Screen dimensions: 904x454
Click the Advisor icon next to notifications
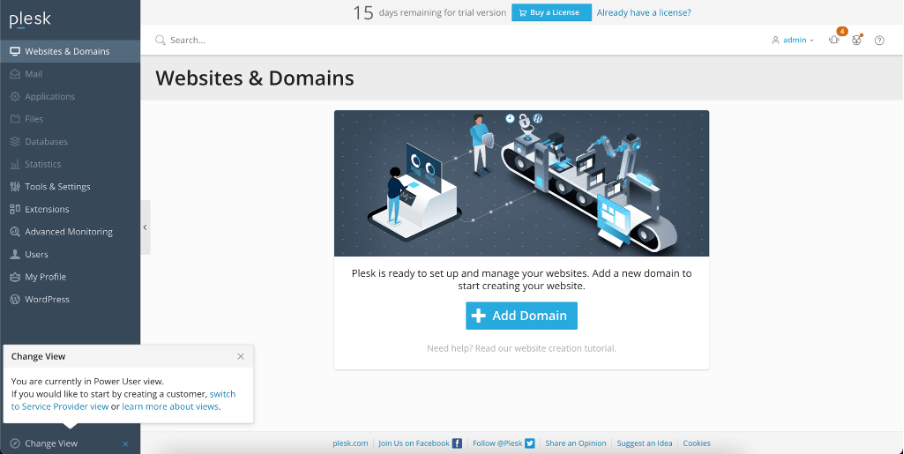pyautogui.click(x=857, y=39)
